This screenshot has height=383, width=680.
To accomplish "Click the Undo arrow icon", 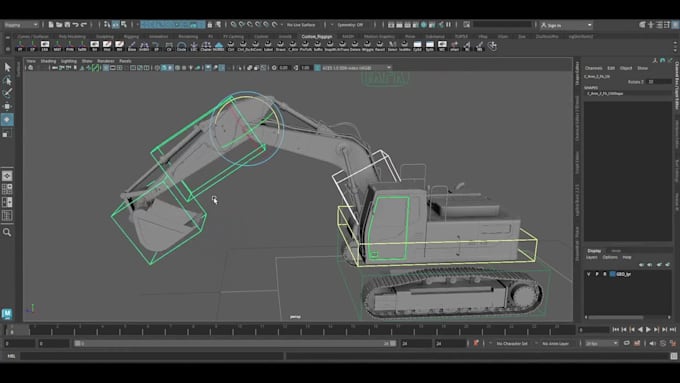I will pyautogui.click(x=76, y=25).
